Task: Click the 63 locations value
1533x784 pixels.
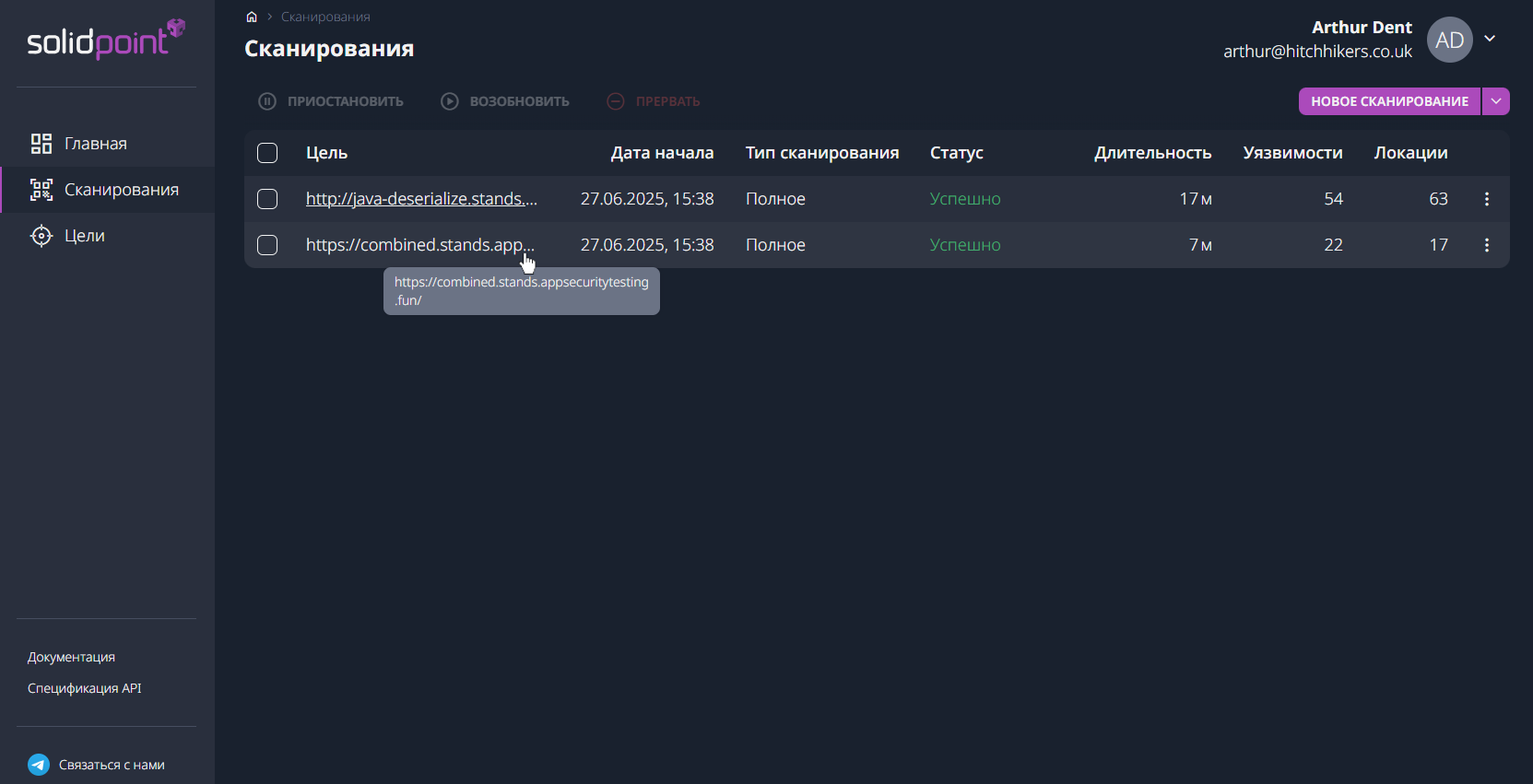Action: [x=1438, y=199]
